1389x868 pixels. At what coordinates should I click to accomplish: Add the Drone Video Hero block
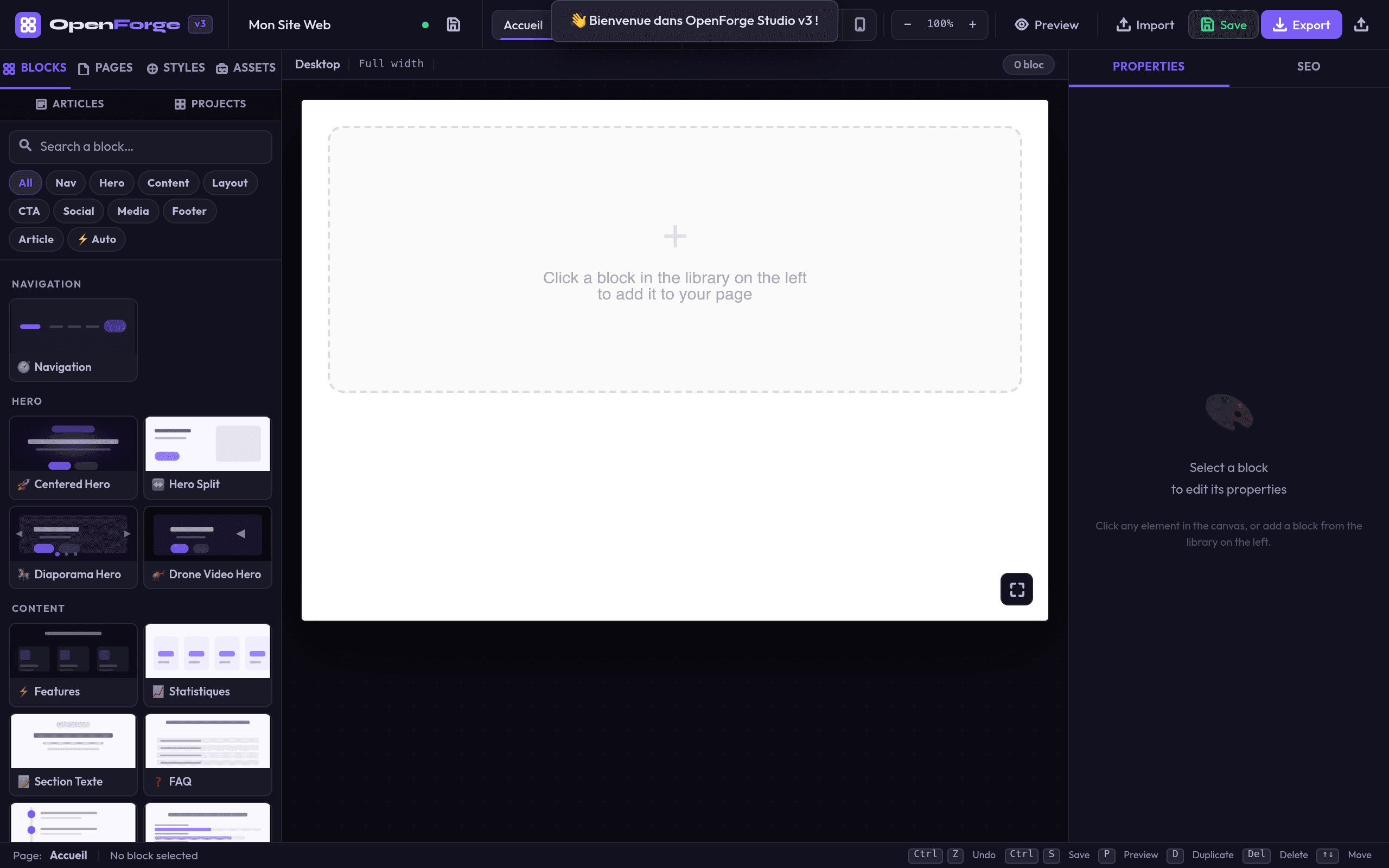(x=208, y=547)
